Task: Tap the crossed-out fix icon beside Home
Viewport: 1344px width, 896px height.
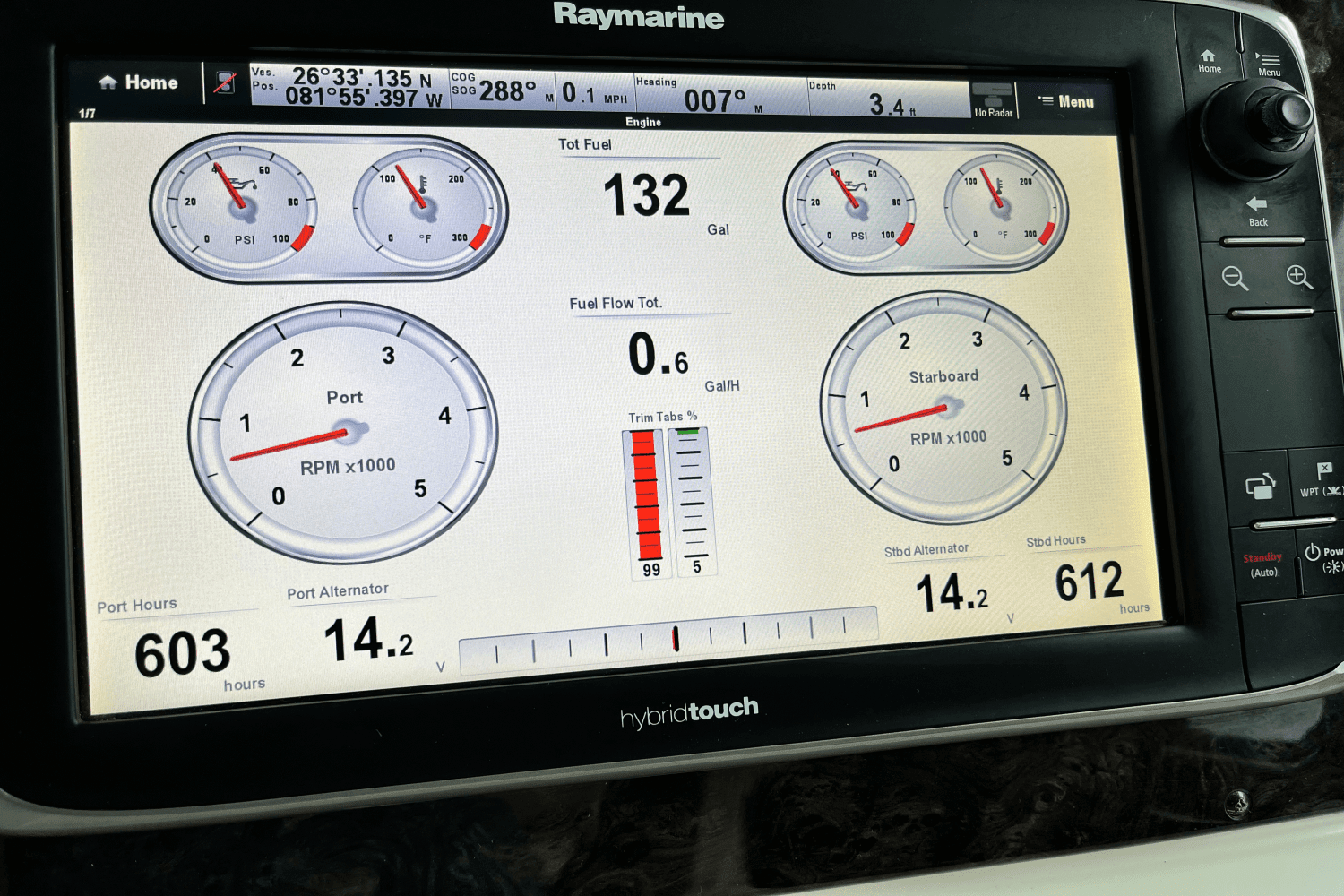Action: pyautogui.click(x=228, y=82)
